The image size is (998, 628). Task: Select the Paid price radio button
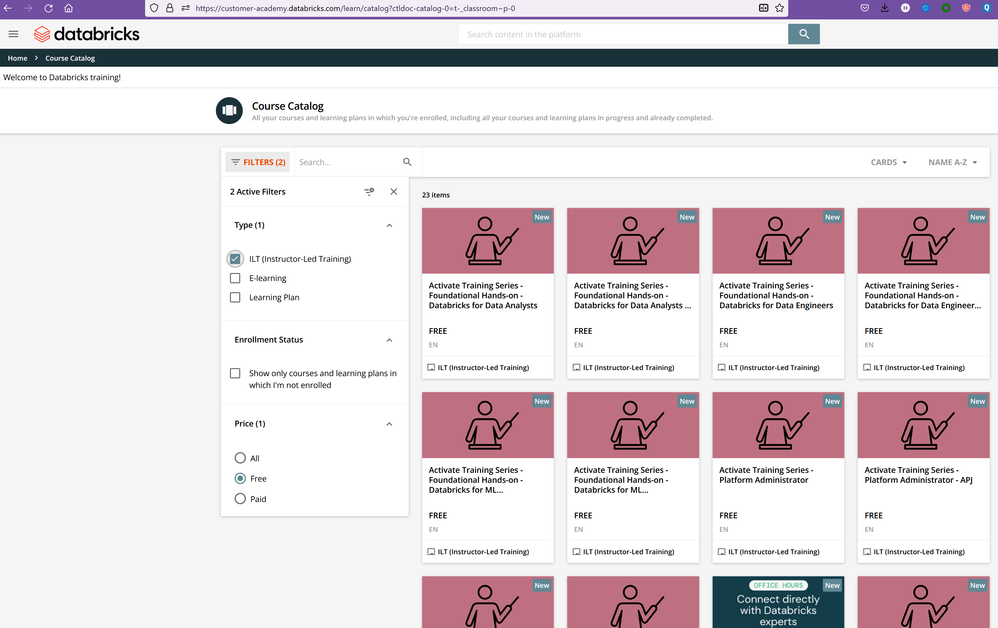[x=240, y=499]
